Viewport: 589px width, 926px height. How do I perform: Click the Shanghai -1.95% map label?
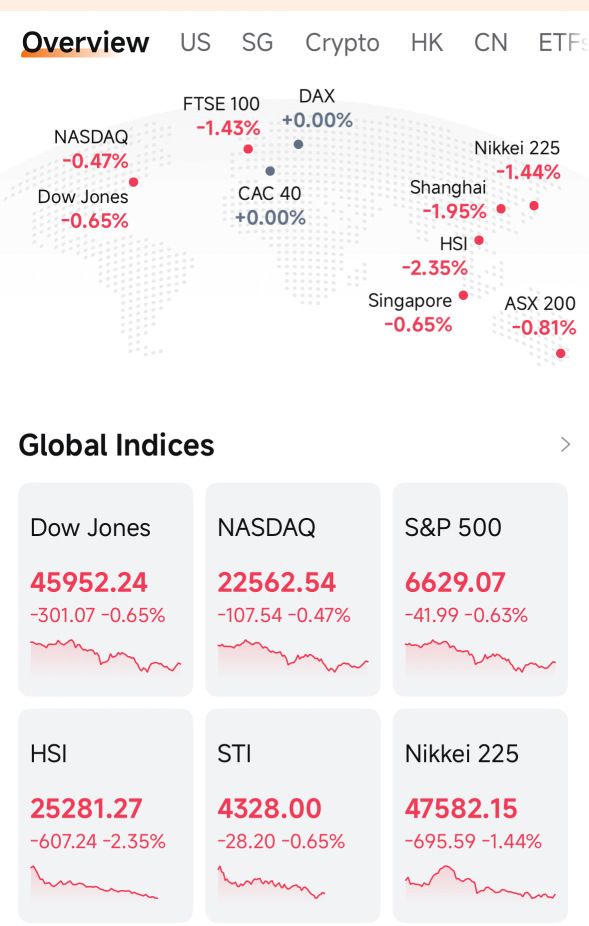448,200
